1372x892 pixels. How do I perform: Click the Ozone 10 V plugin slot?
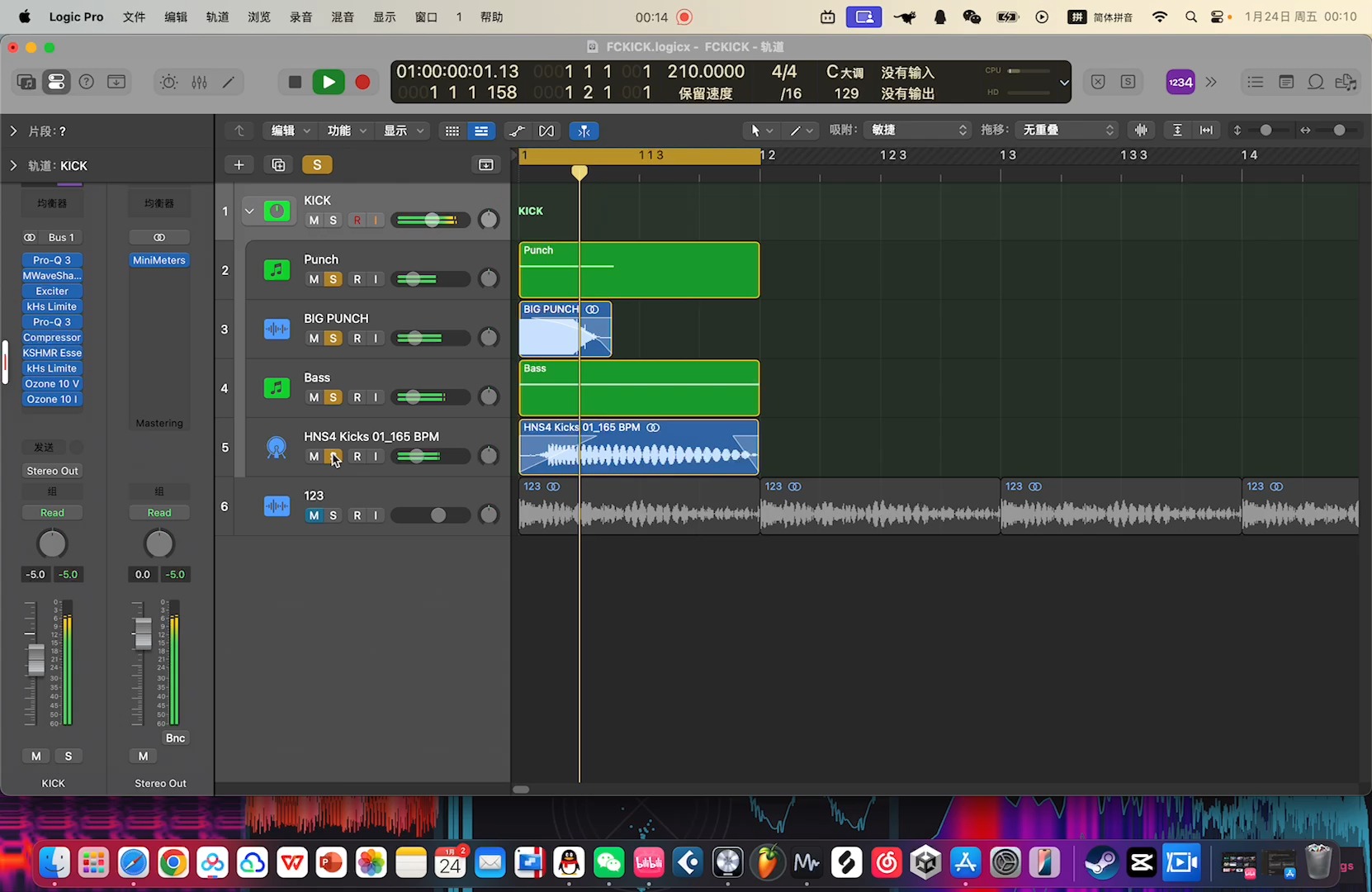click(x=52, y=384)
